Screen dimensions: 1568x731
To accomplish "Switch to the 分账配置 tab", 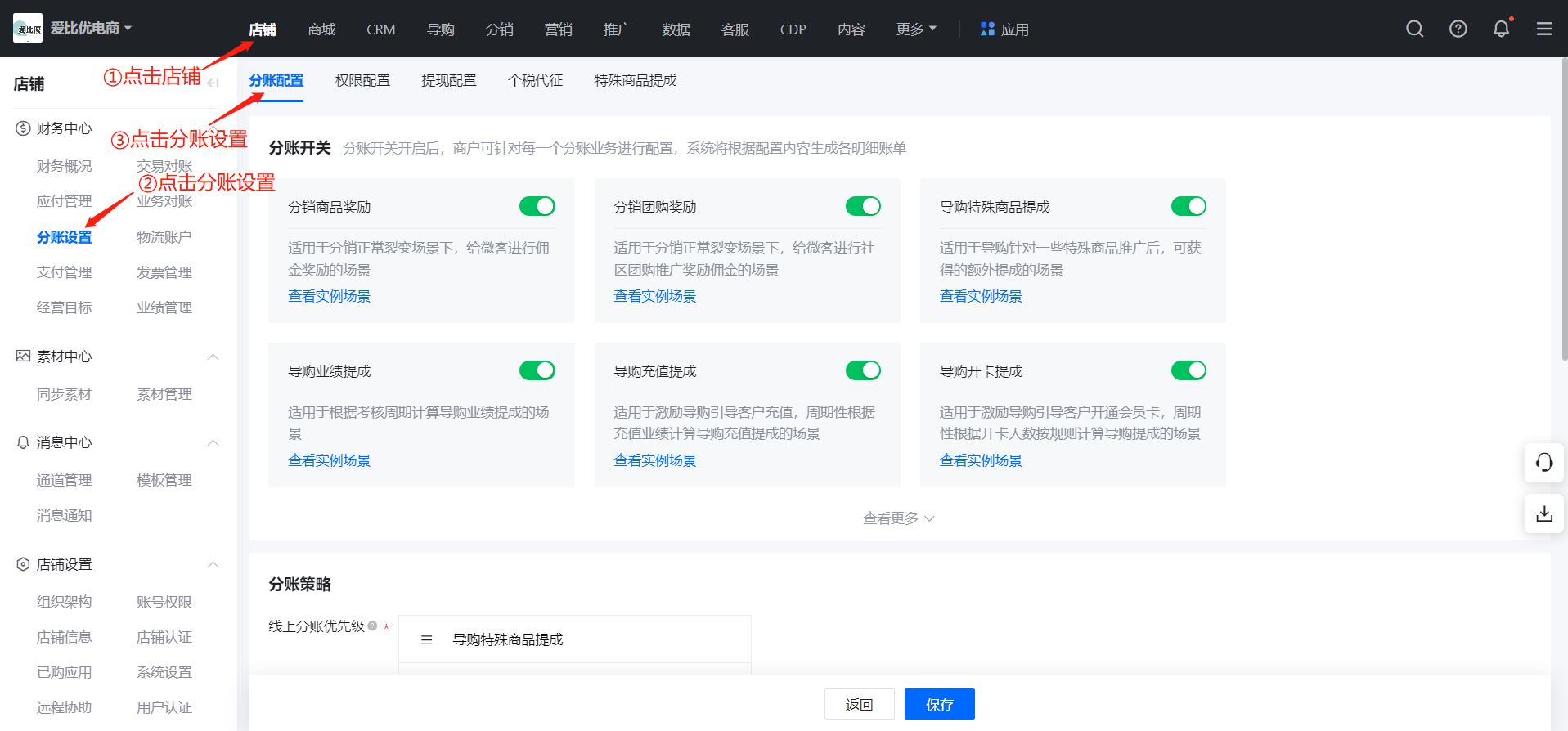I will tap(276, 80).
